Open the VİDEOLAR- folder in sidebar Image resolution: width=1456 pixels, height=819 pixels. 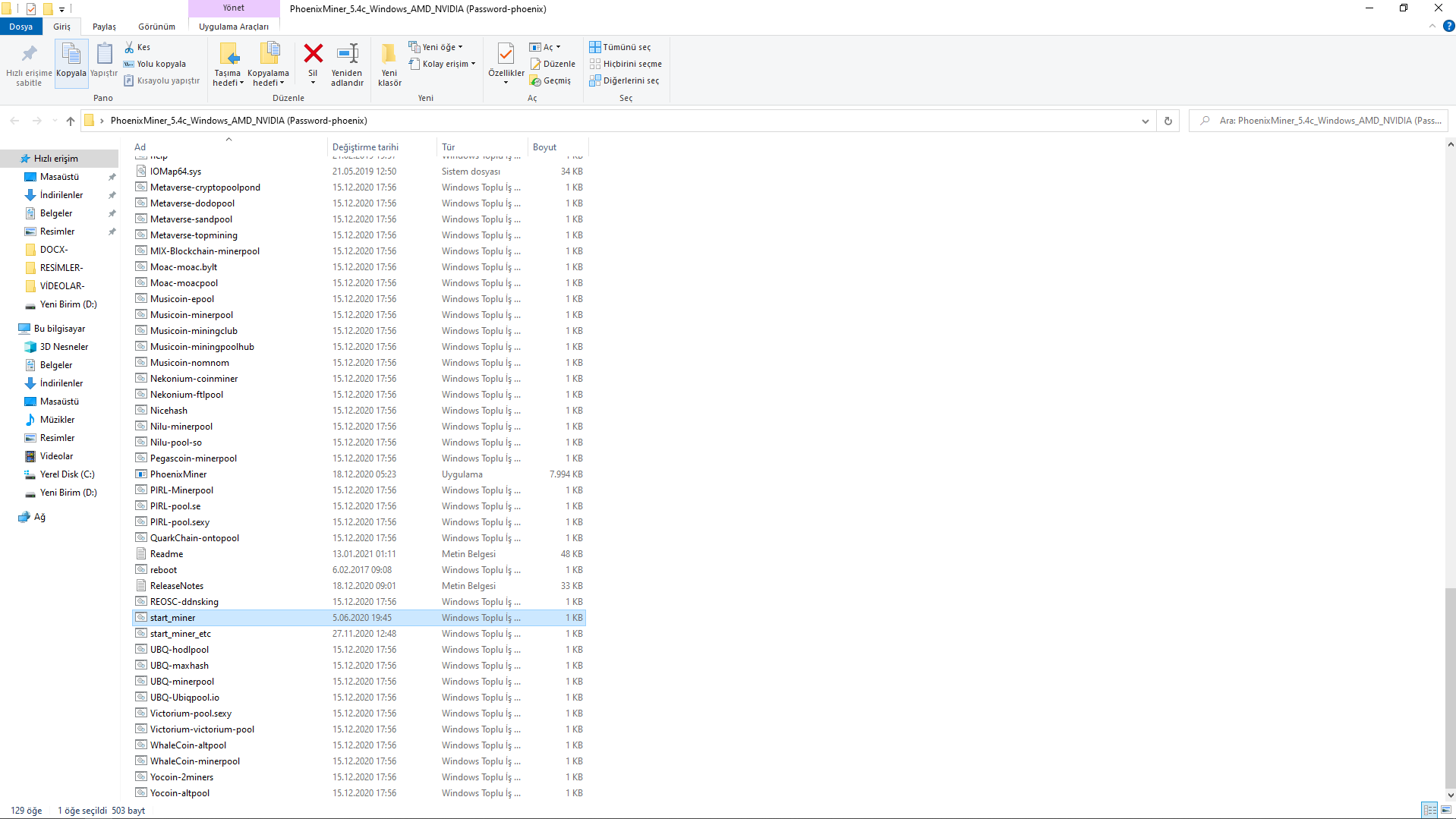coord(62,286)
